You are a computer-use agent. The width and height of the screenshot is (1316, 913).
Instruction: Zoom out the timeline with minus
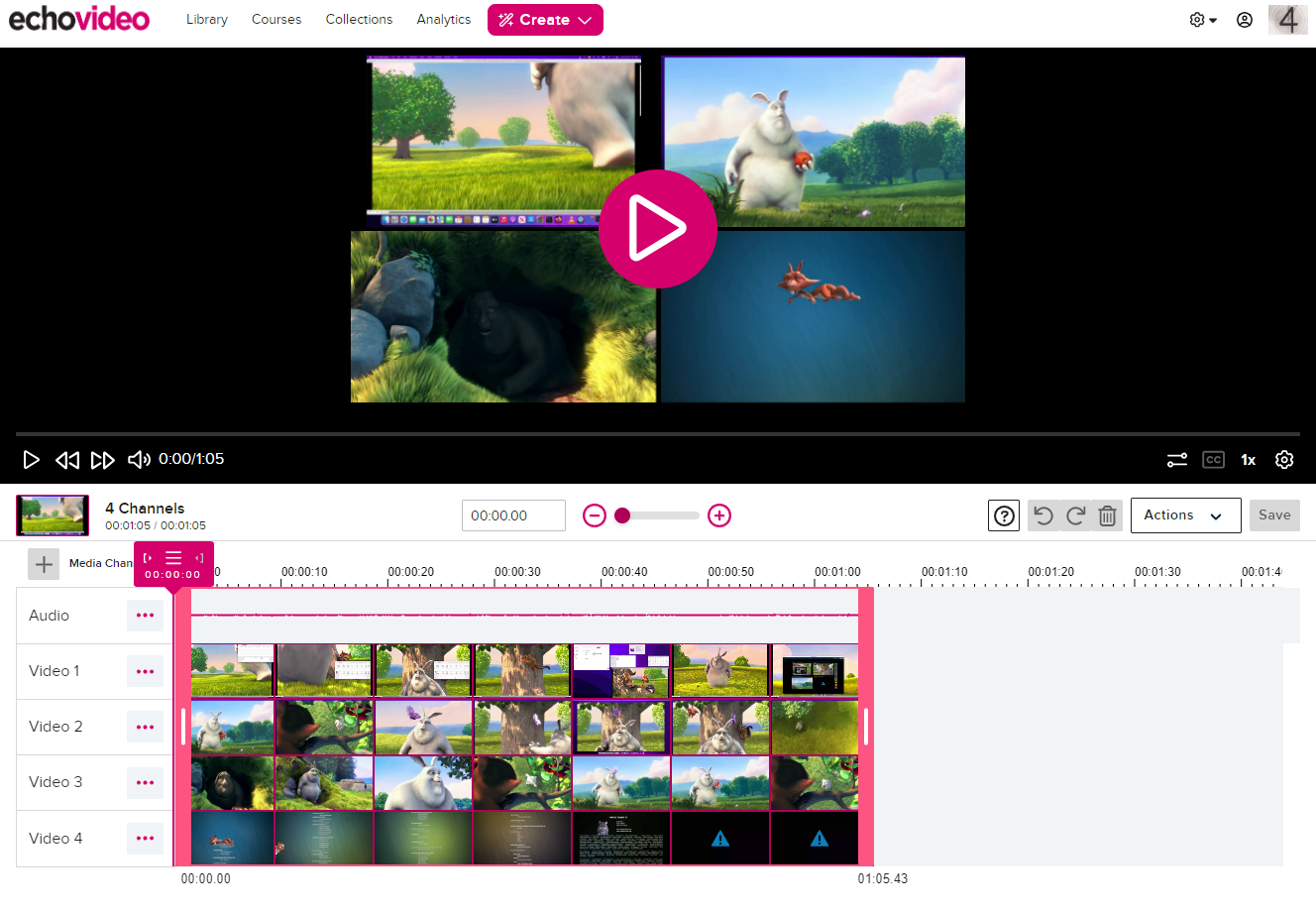[595, 515]
